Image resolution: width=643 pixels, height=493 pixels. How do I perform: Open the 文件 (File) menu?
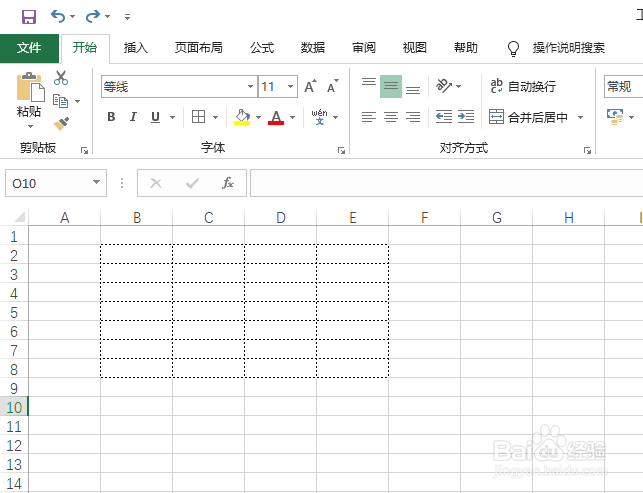[x=29, y=48]
